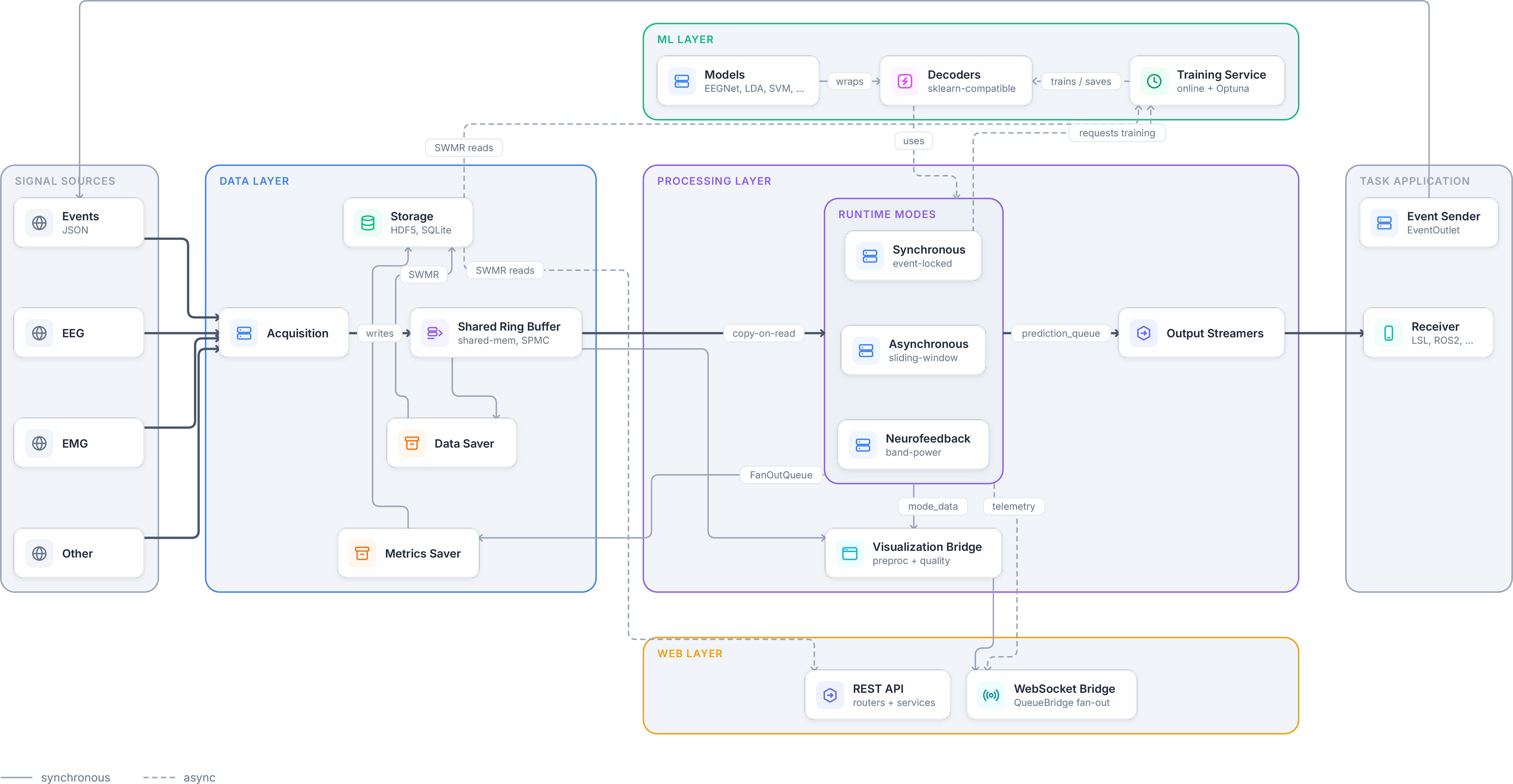Click the purple buffer icon on Shared Ring Buffer

[x=435, y=333]
